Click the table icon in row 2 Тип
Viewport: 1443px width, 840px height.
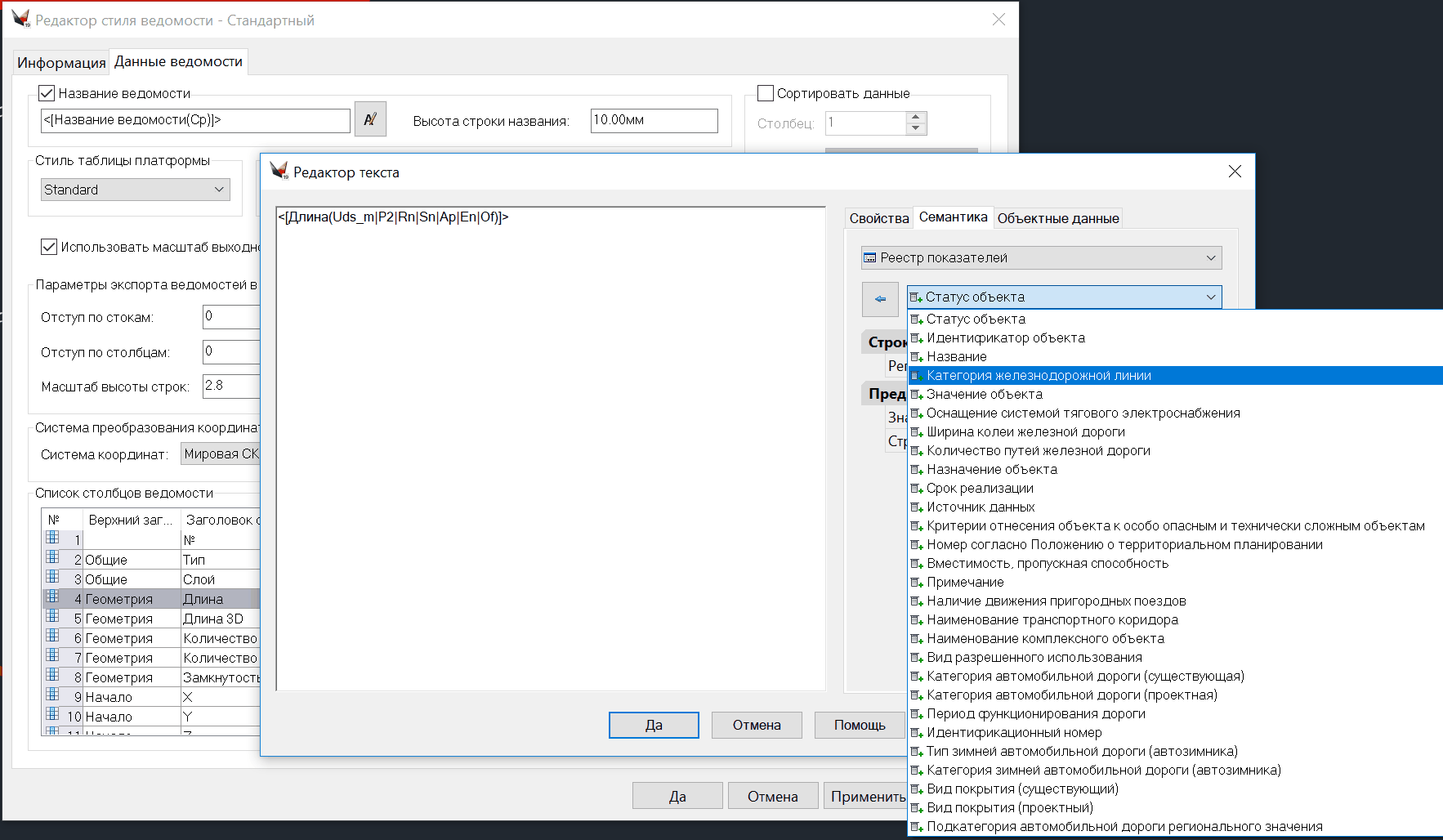[52, 559]
